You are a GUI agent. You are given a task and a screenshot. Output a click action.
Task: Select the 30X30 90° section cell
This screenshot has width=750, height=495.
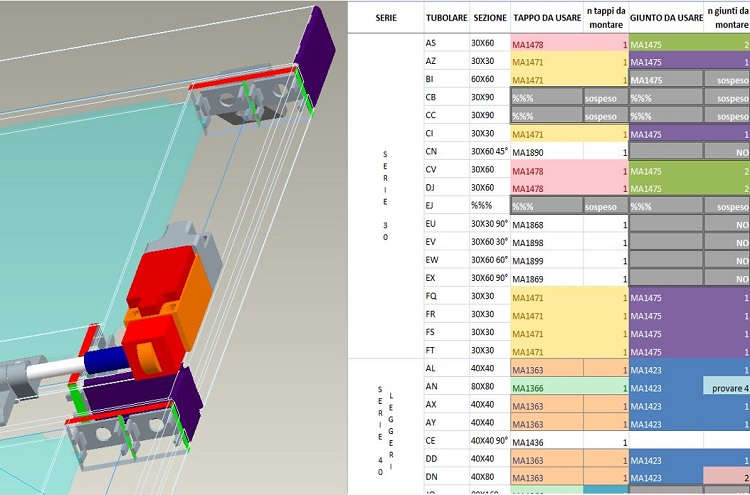tap(490, 224)
